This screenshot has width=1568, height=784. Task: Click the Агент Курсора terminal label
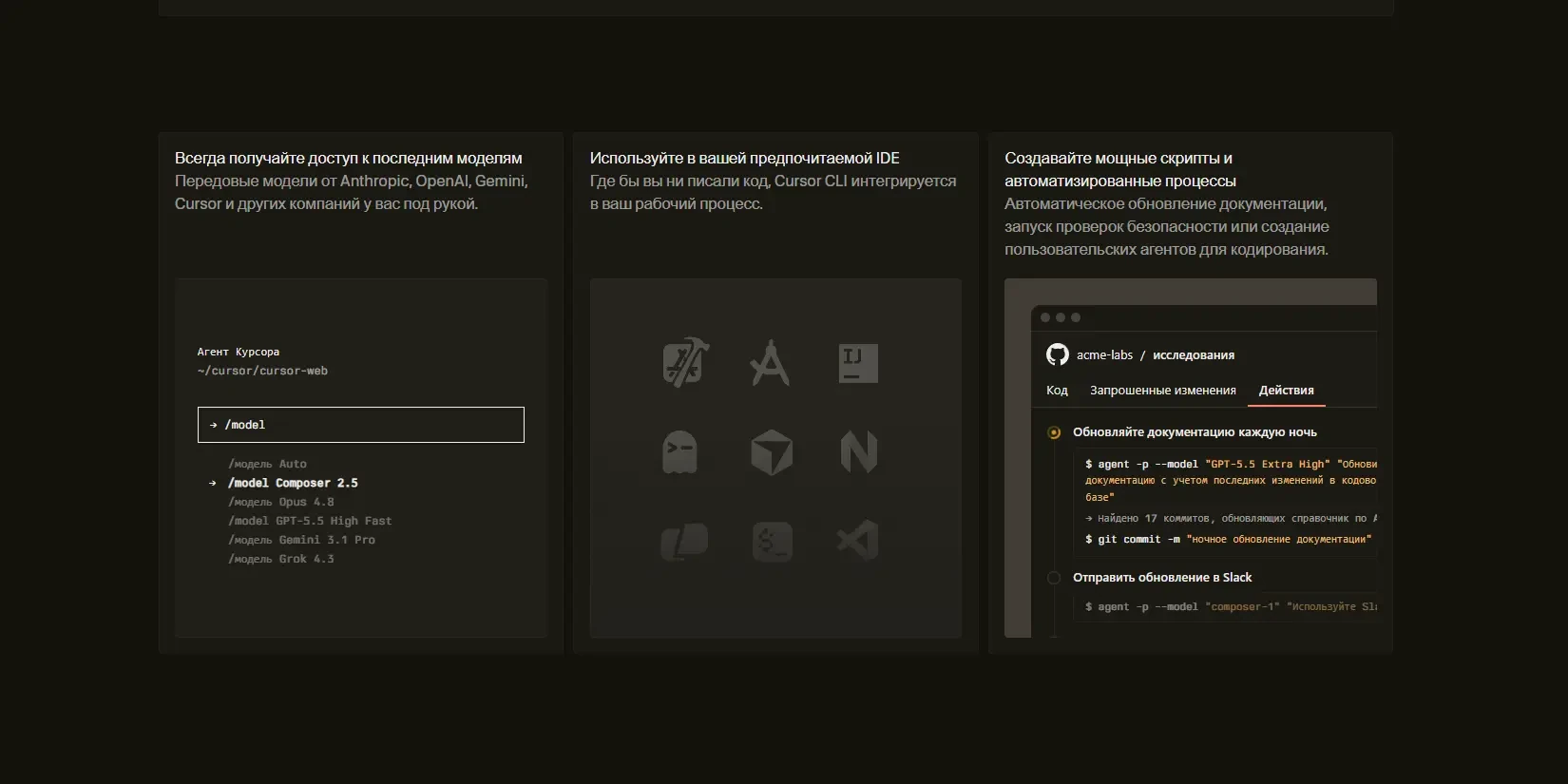[x=239, y=352]
